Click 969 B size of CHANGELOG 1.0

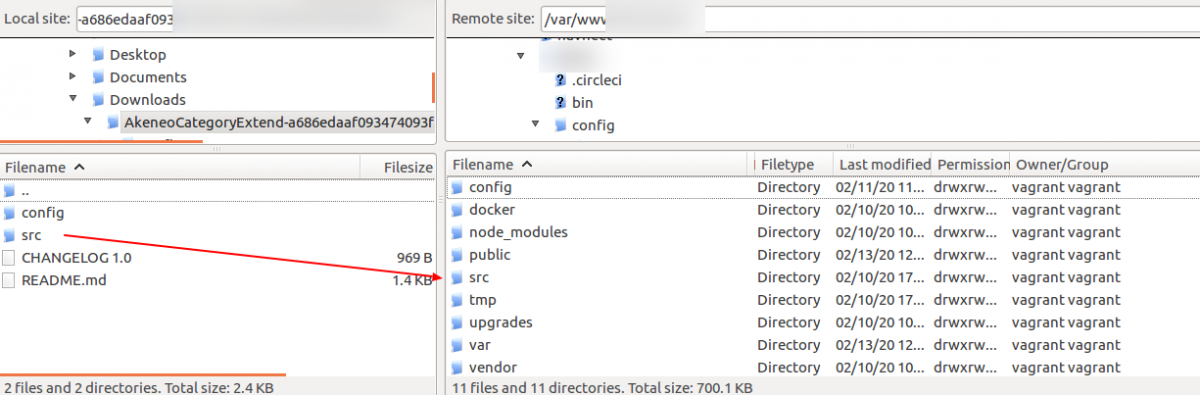(x=414, y=258)
